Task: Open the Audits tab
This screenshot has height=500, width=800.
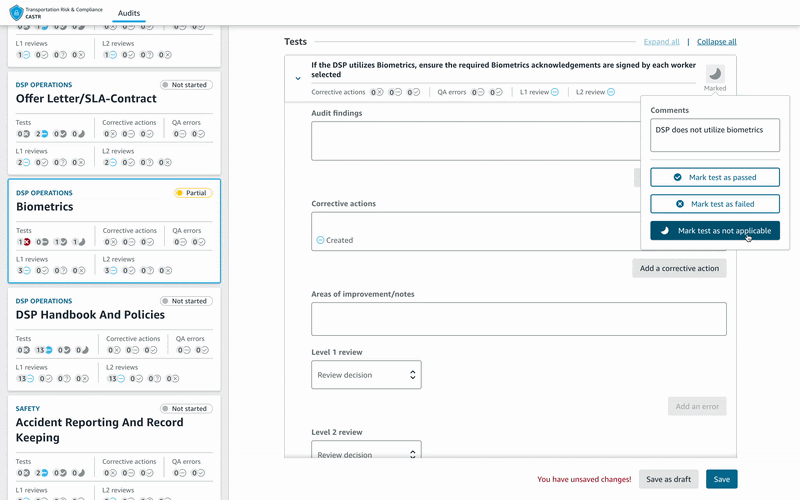Action: tap(129, 13)
